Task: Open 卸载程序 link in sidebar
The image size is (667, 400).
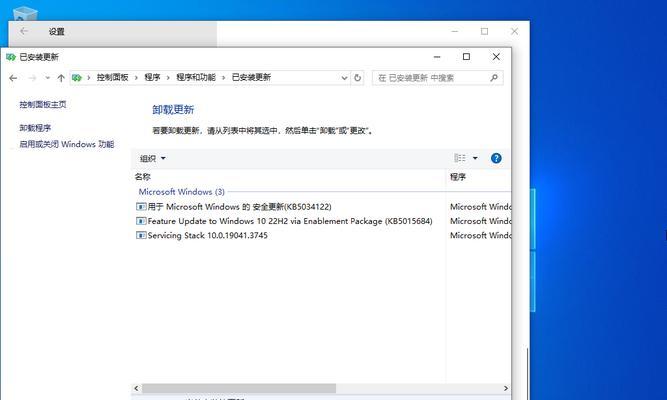Action: tap(35, 128)
